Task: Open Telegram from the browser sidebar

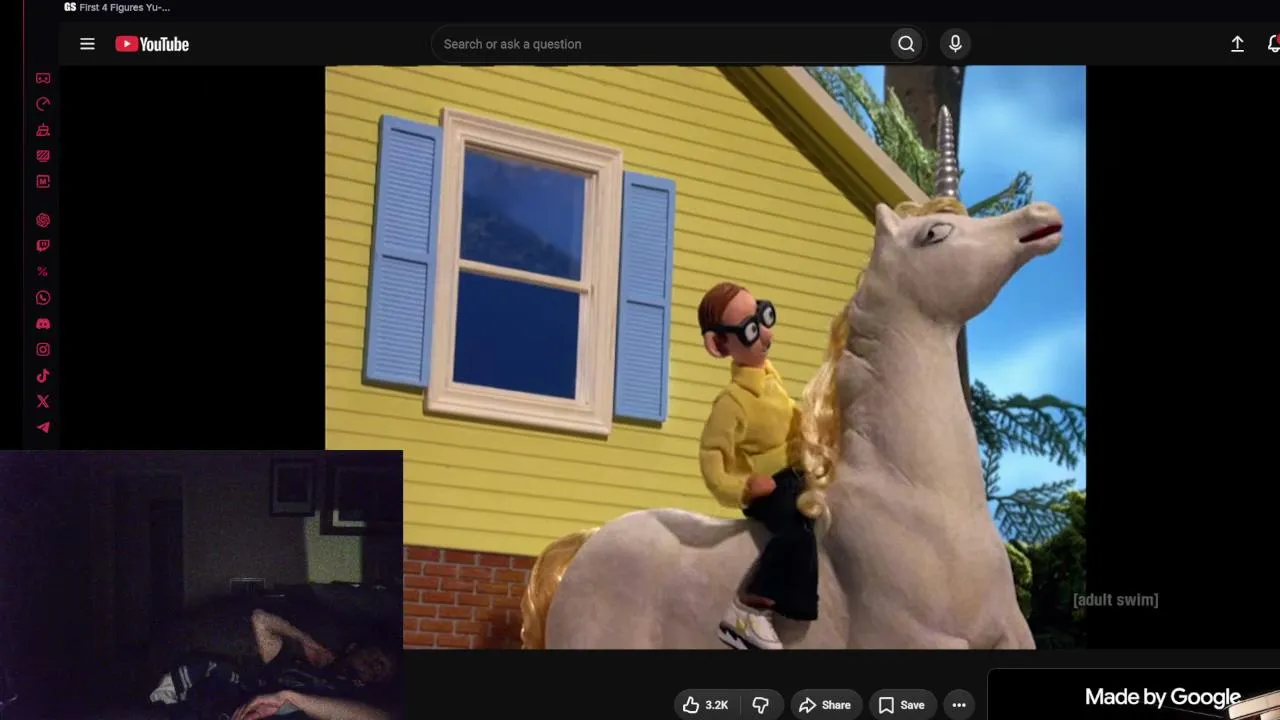Action: [43, 428]
